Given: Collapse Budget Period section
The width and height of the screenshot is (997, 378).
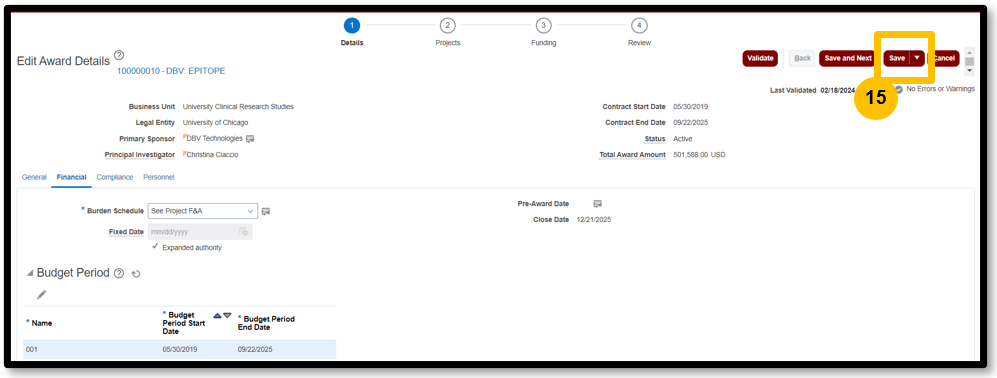Looking at the screenshot, I should click(29, 273).
